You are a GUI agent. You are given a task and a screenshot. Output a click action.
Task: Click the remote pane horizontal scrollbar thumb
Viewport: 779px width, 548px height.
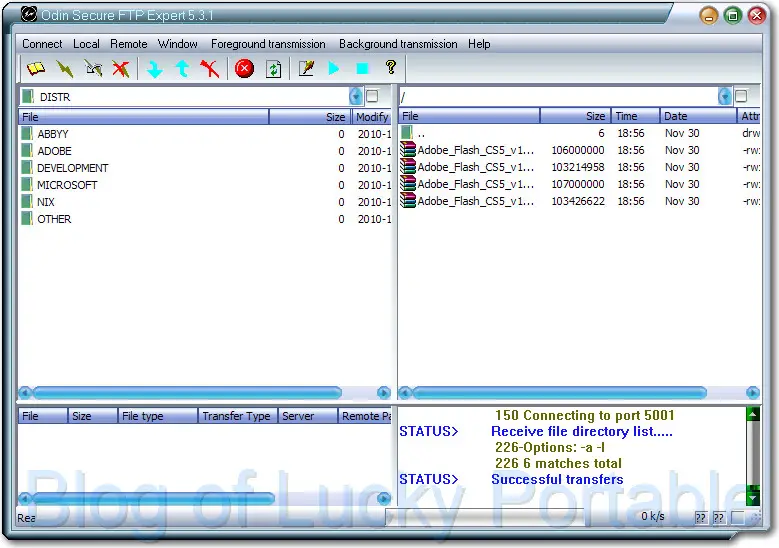click(x=559, y=393)
